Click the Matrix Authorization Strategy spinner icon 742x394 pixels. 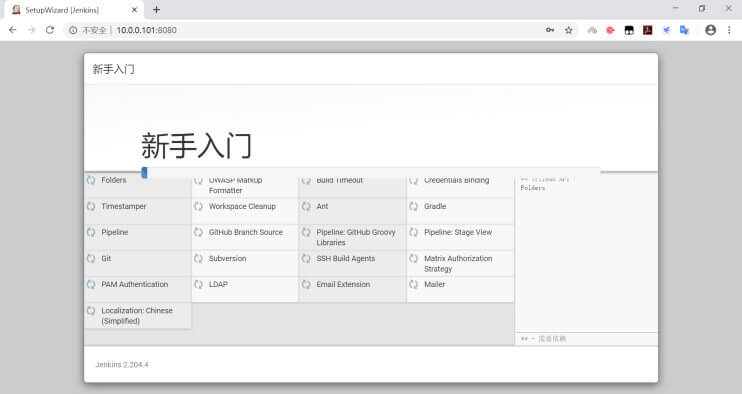414,258
